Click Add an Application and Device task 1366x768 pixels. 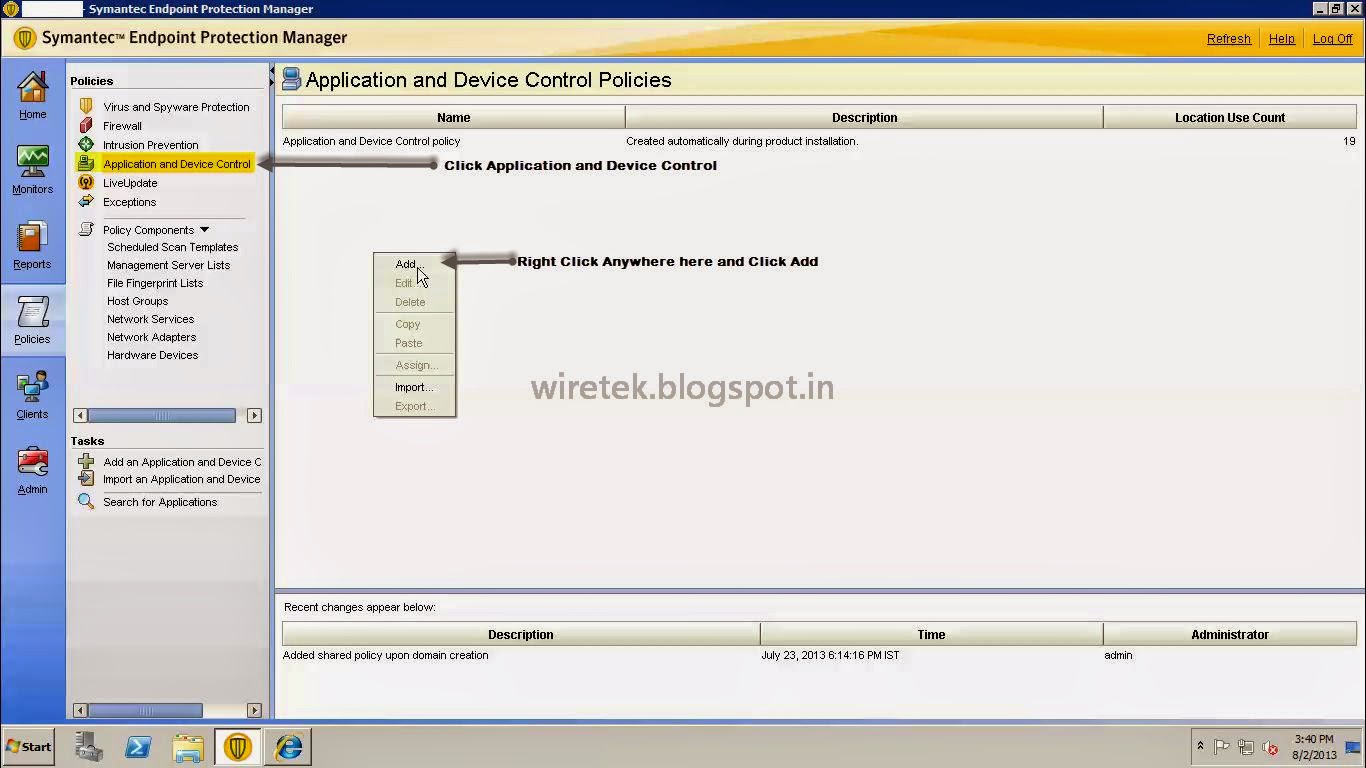coord(182,462)
